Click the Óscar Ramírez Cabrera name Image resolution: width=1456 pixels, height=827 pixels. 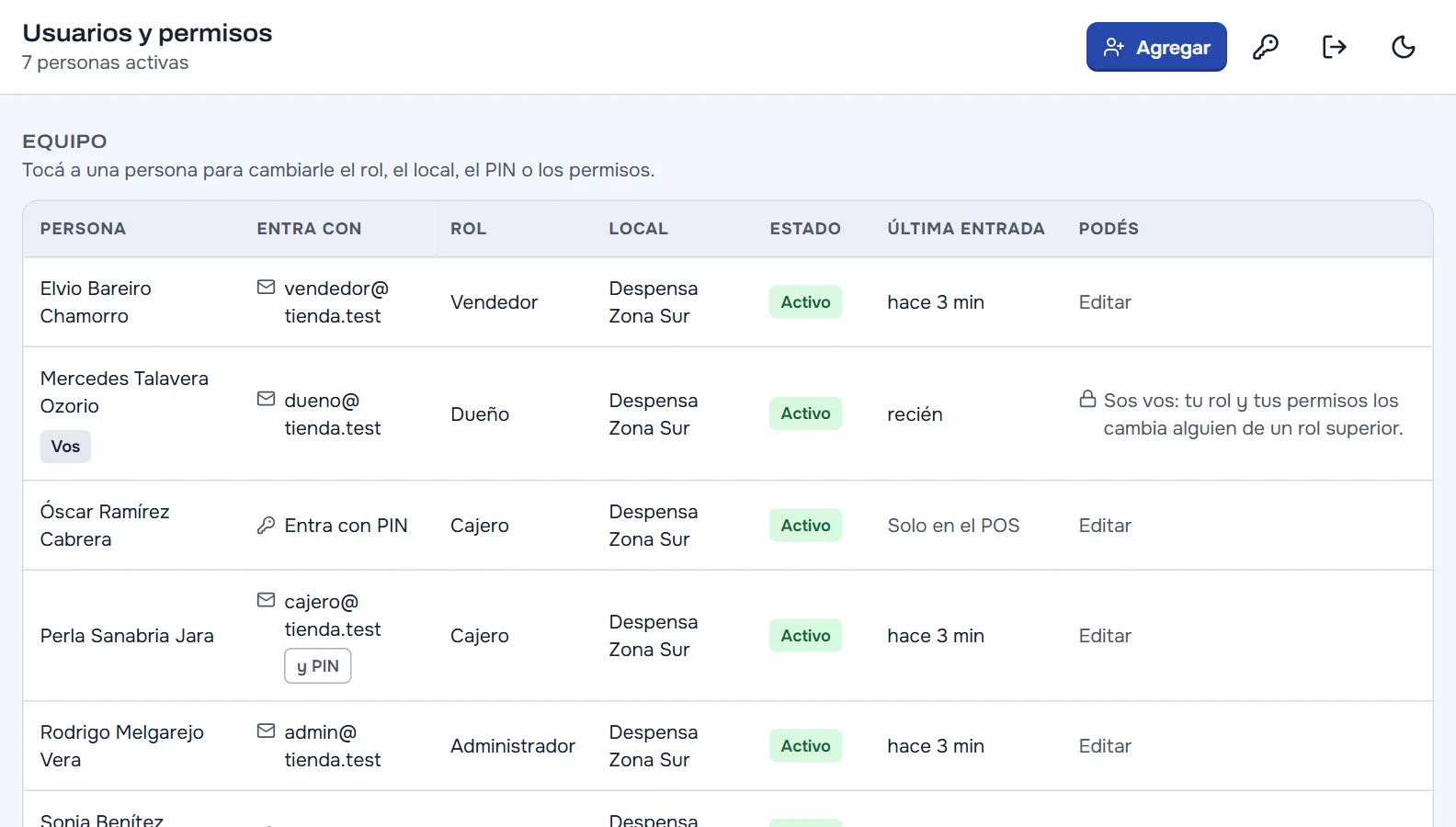pos(105,526)
